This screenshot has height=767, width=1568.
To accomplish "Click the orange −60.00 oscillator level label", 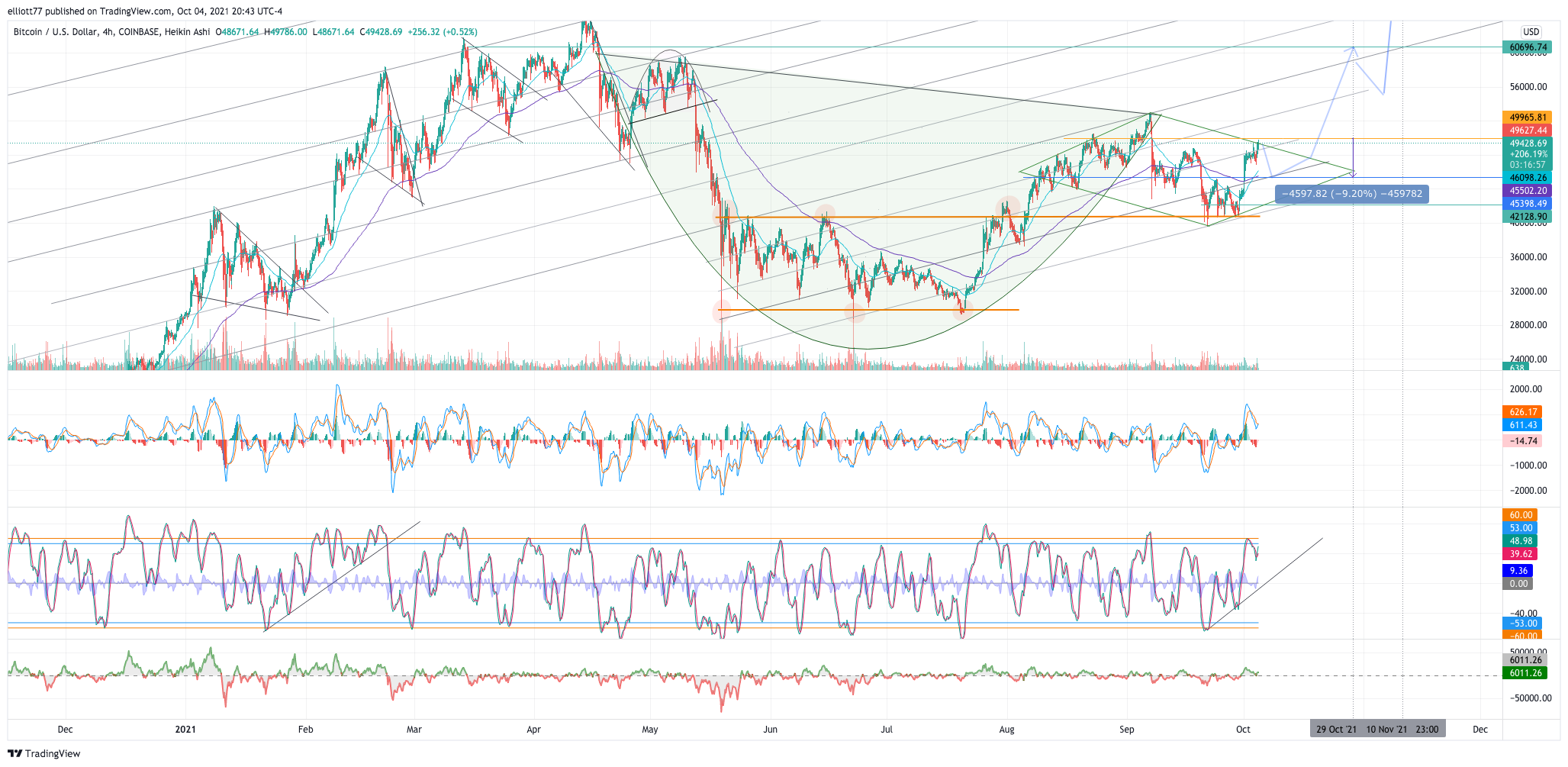I will 1522,636.
